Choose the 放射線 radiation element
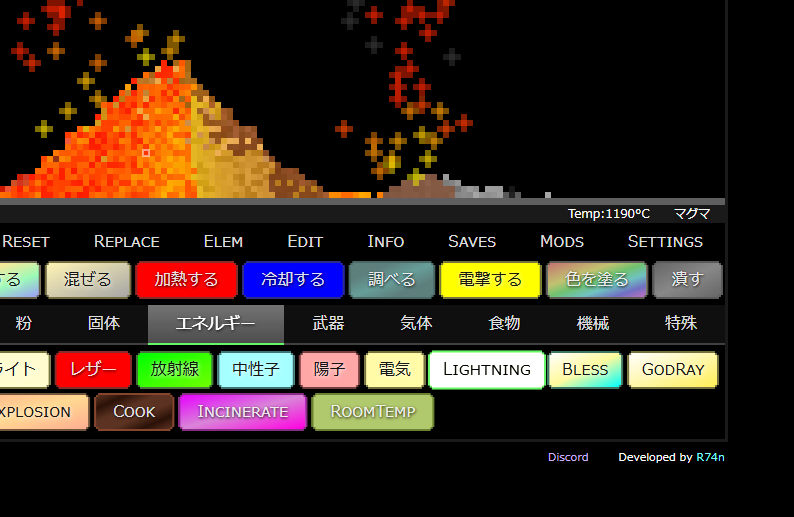 pyautogui.click(x=174, y=369)
